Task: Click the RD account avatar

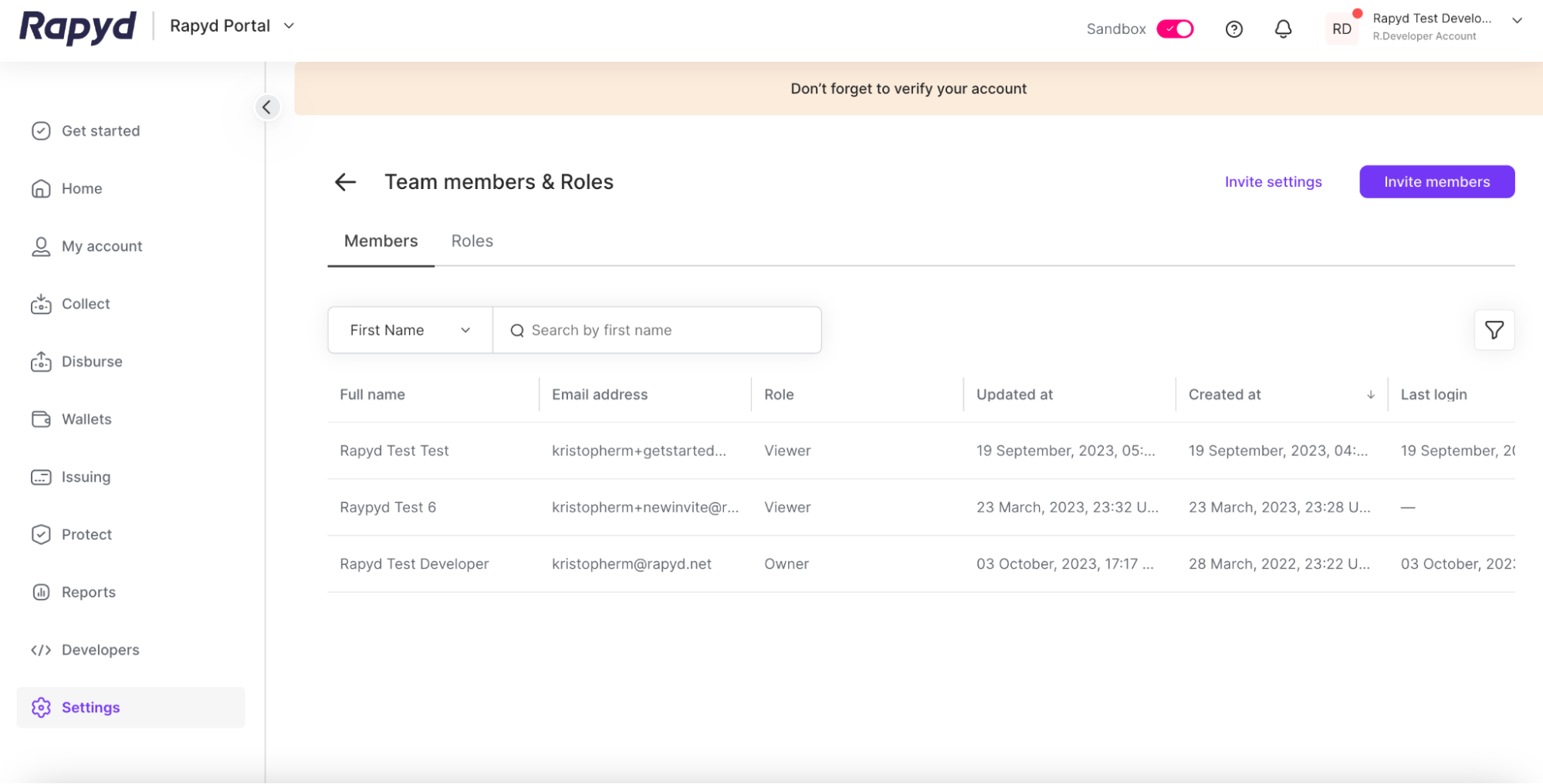Action: pyautogui.click(x=1342, y=29)
